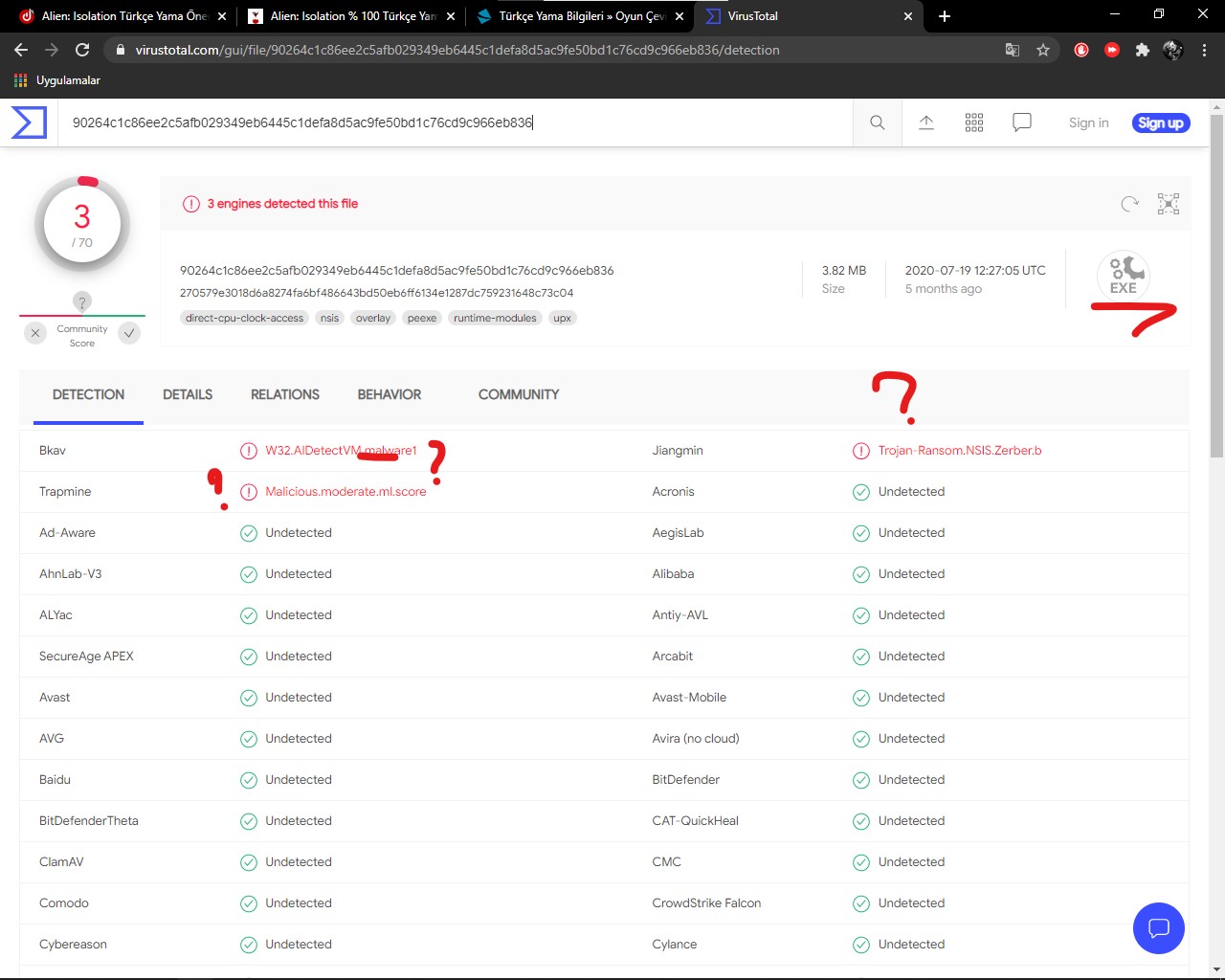Vote positive with community check icon
The width and height of the screenshot is (1225, 980).
click(x=129, y=333)
